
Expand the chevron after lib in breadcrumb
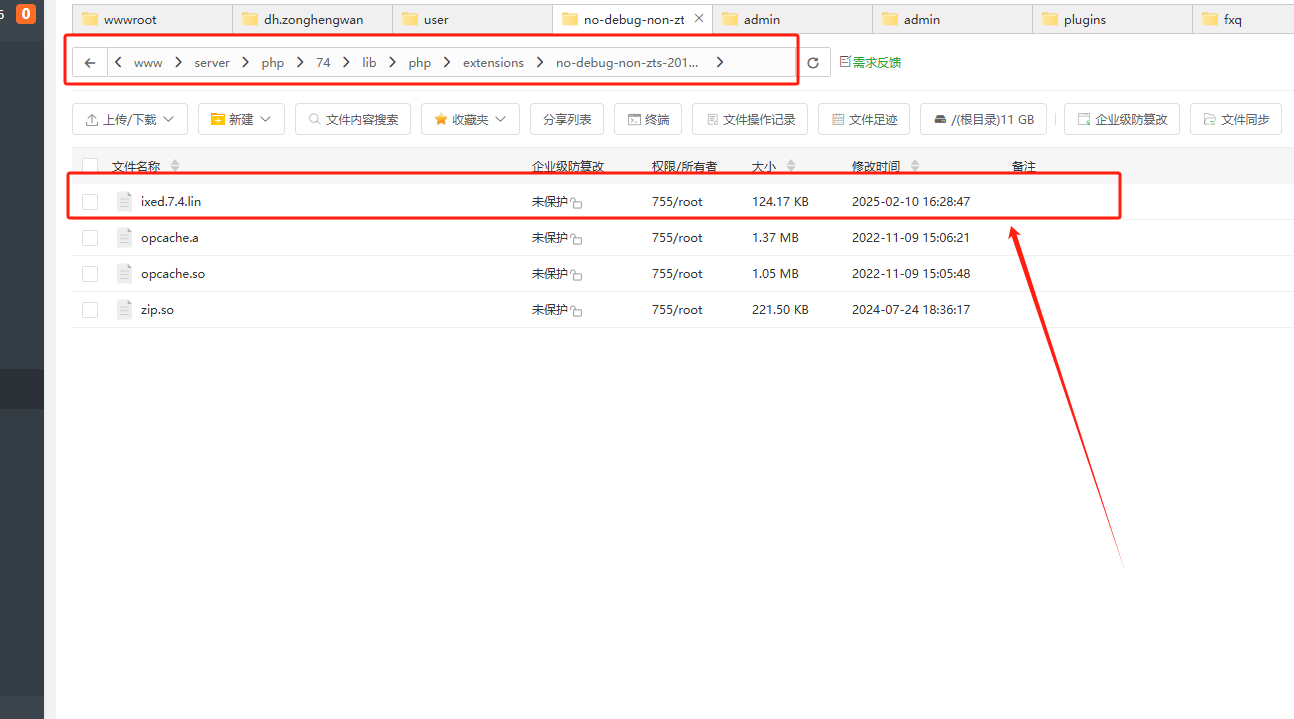pyautogui.click(x=392, y=63)
